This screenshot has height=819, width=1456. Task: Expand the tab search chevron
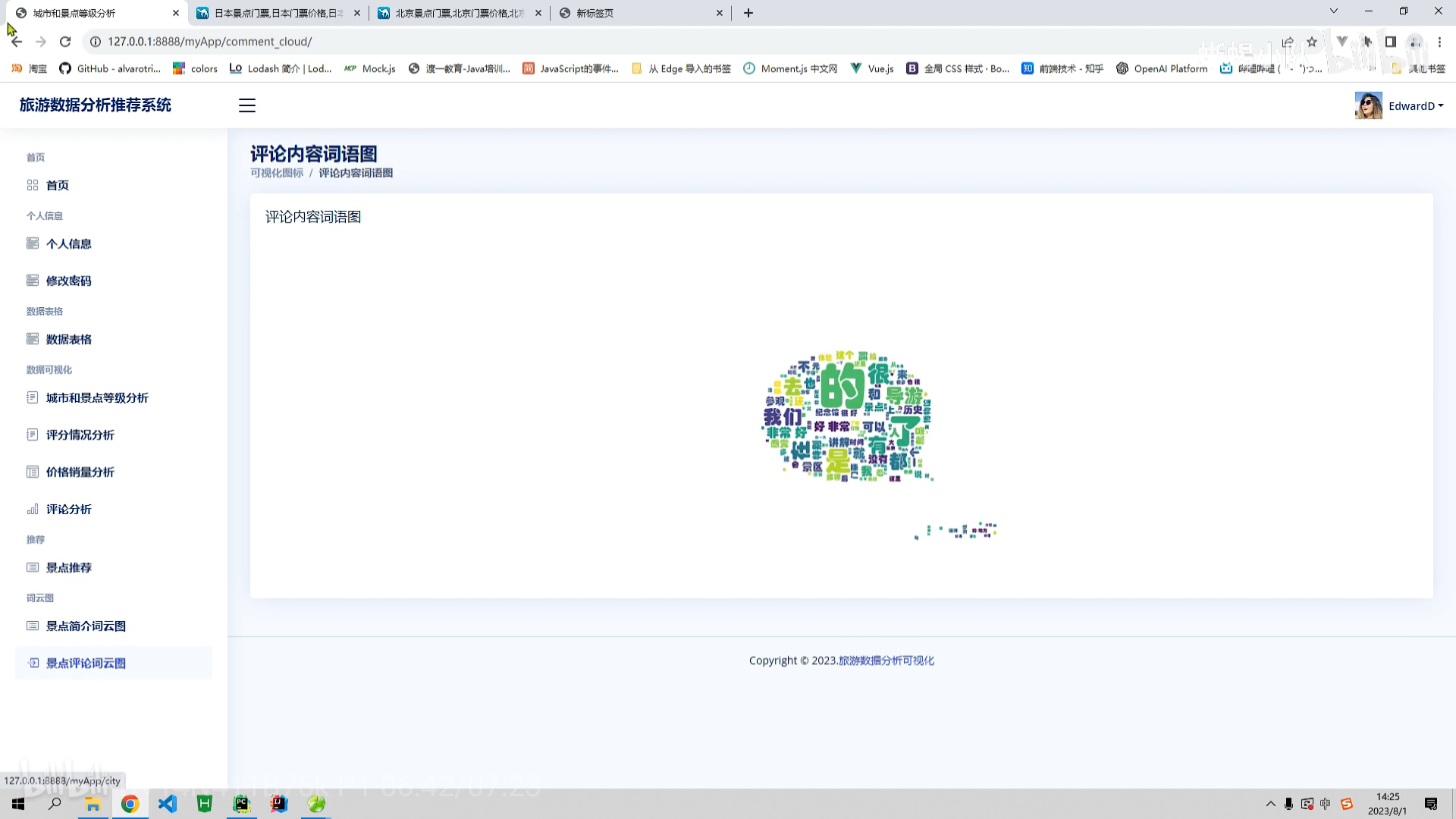[1333, 11]
